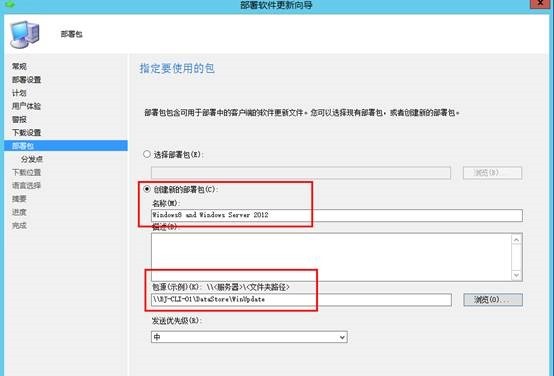Image resolution: width=554 pixels, height=376 pixels.
Task: Click the title bar app icon
Action: click(10, 4)
